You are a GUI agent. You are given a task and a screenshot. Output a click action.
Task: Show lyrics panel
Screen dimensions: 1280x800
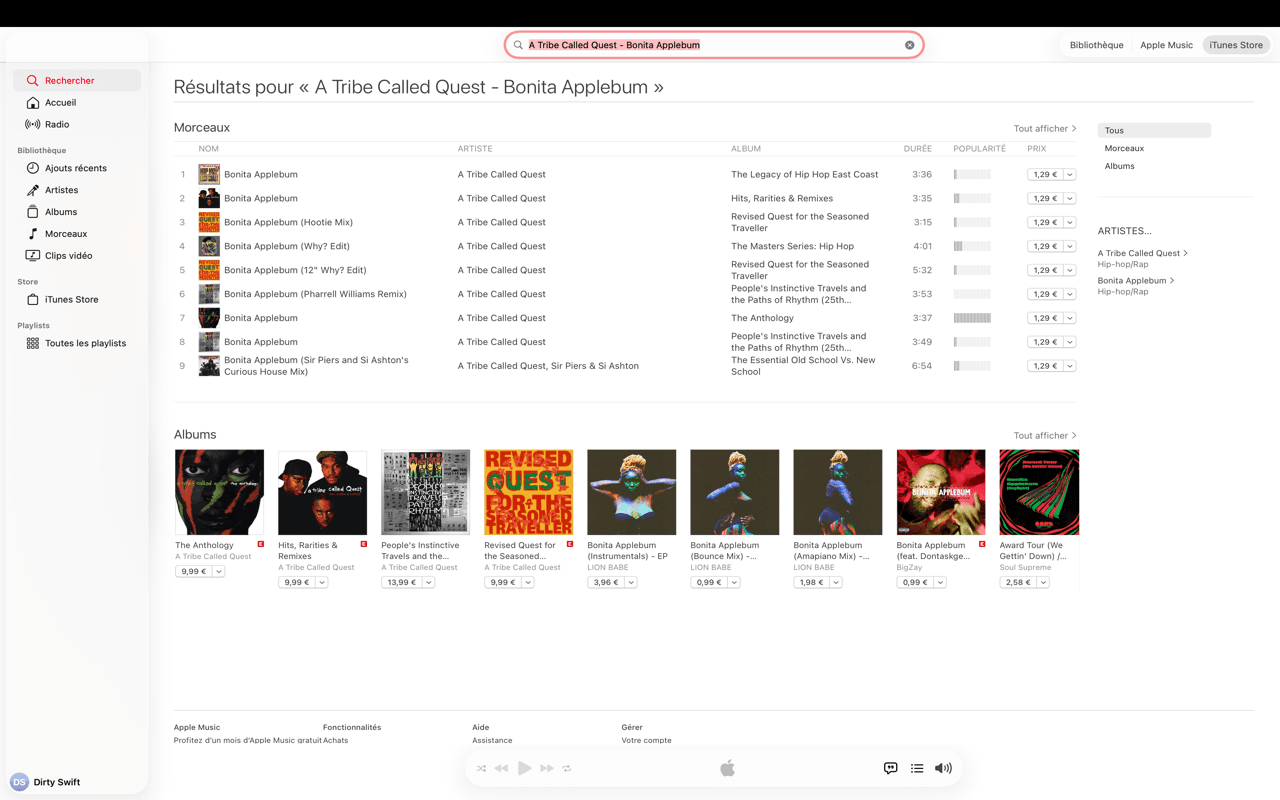pos(890,768)
